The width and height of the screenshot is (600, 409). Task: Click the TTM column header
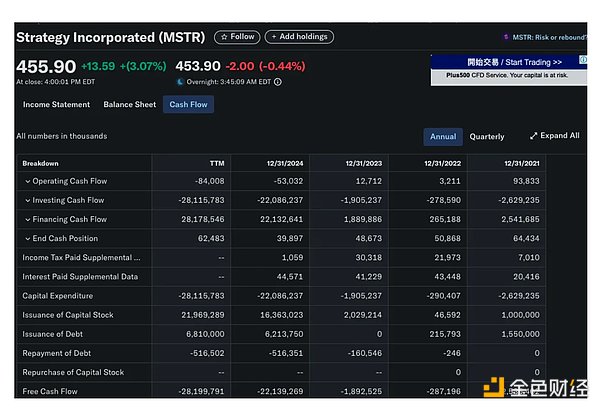coord(216,163)
